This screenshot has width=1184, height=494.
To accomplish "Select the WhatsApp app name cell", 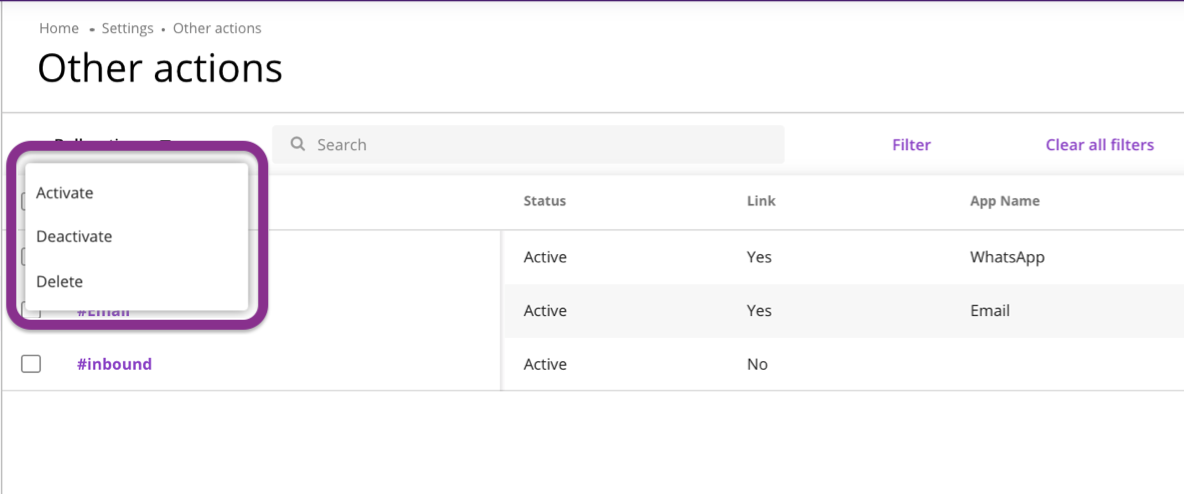I will pyautogui.click(x=1007, y=257).
